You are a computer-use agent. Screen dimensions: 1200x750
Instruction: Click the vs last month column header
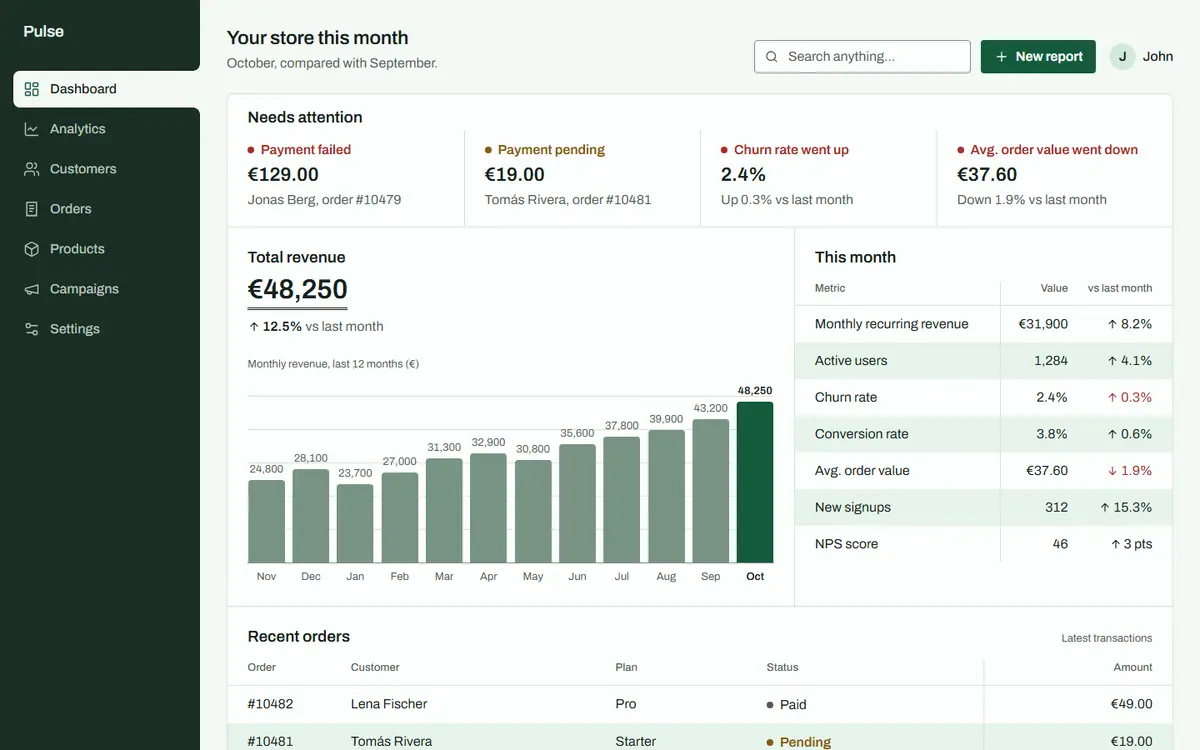coord(1120,288)
